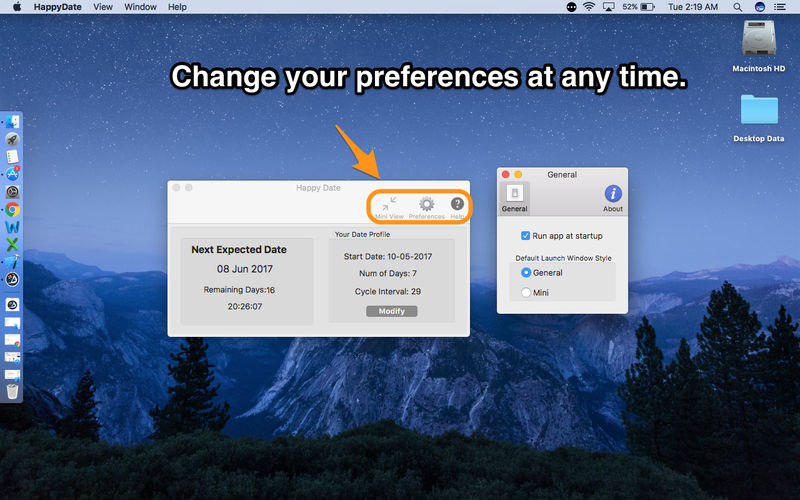The height and width of the screenshot is (500, 800).
Task: Open Notification Center list icon
Action: pyautogui.click(x=780, y=7)
